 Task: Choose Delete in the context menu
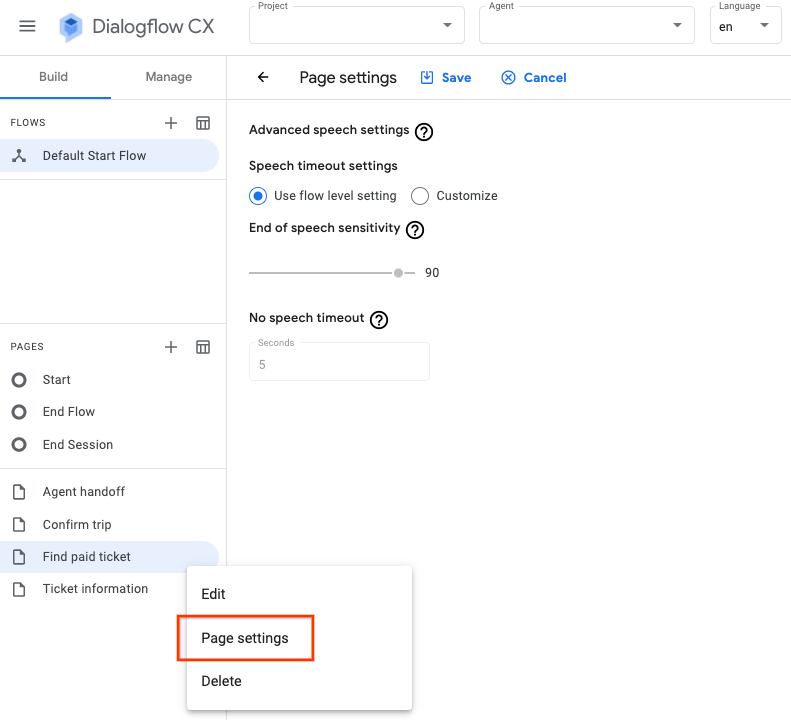coord(299,682)
